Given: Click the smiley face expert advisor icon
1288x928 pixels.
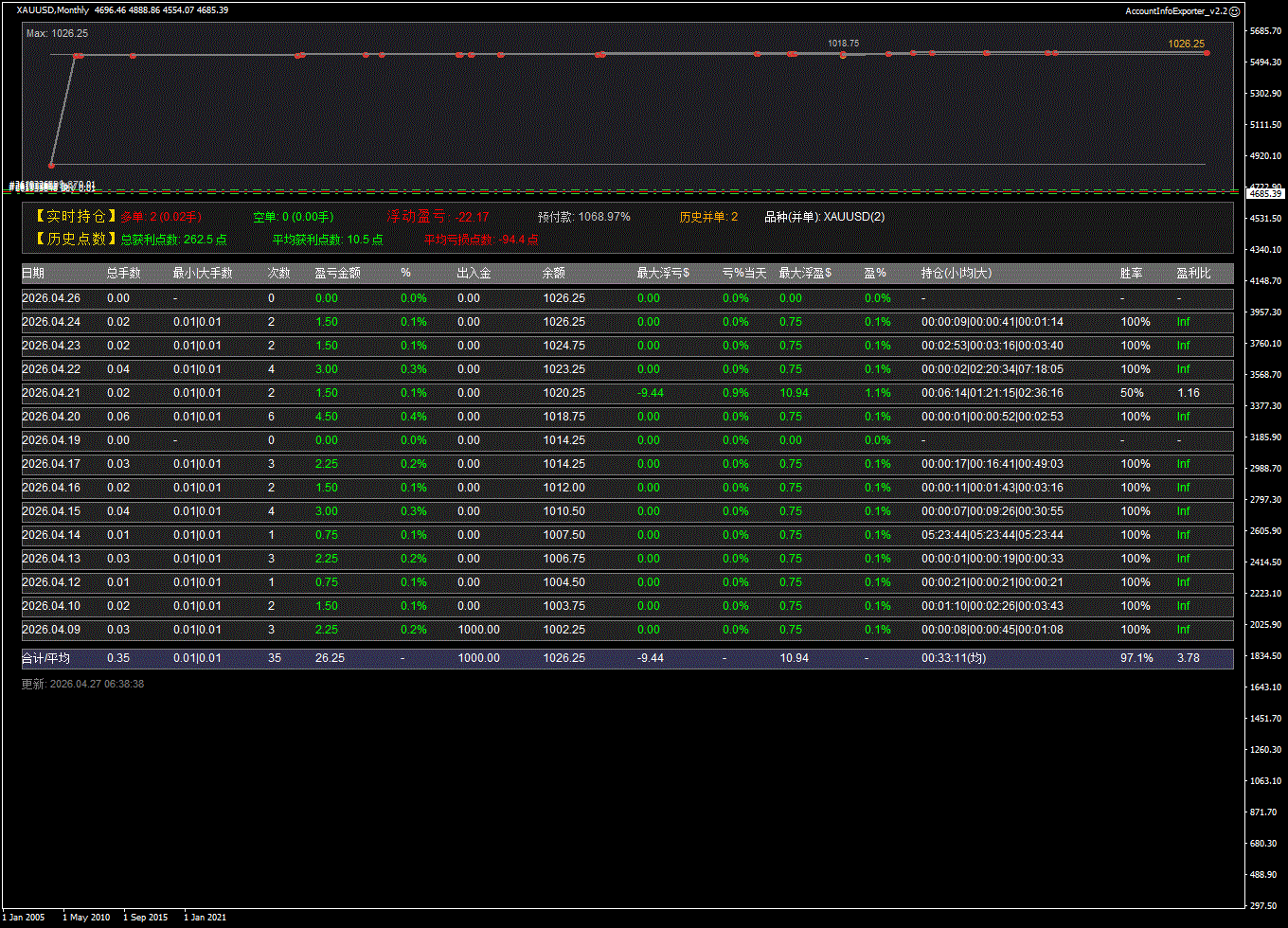Looking at the screenshot, I should [1234, 10].
